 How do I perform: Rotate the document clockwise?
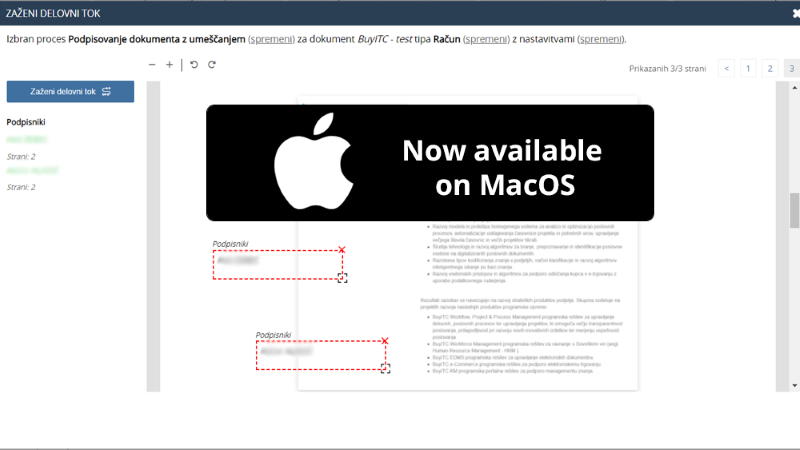(212, 65)
